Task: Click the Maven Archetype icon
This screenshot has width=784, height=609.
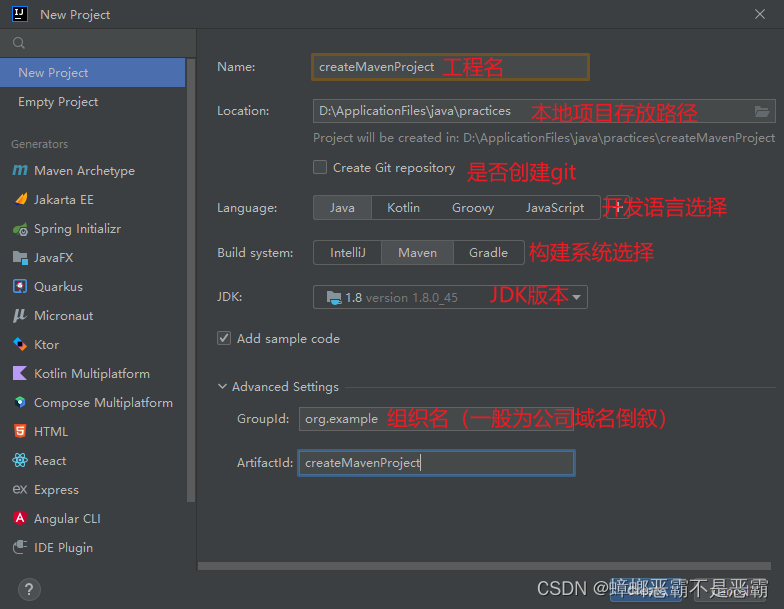Action: click(20, 170)
